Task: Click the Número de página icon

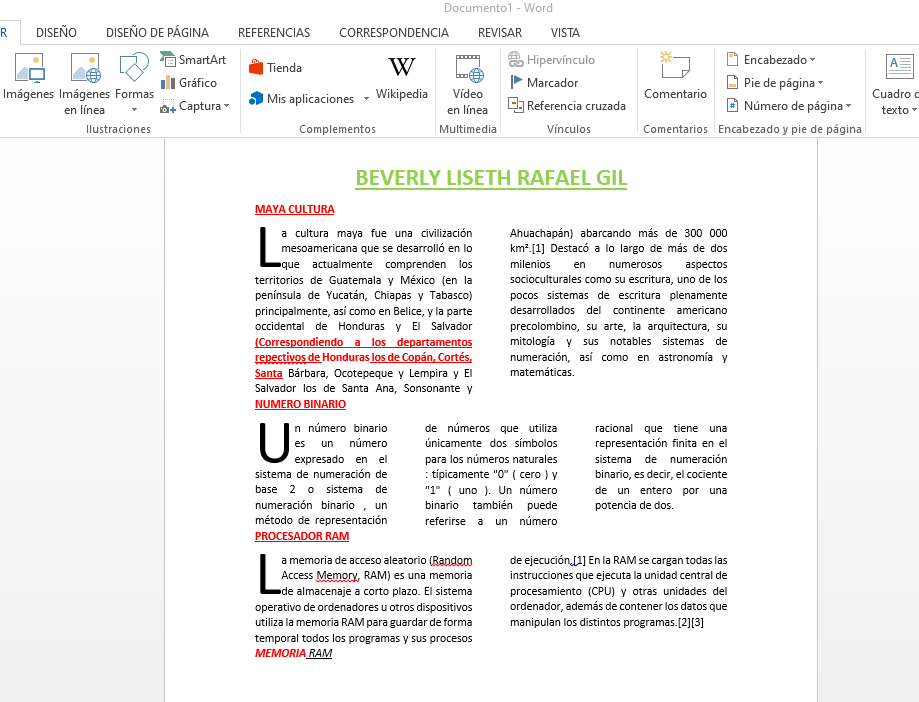Action: click(733, 105)
